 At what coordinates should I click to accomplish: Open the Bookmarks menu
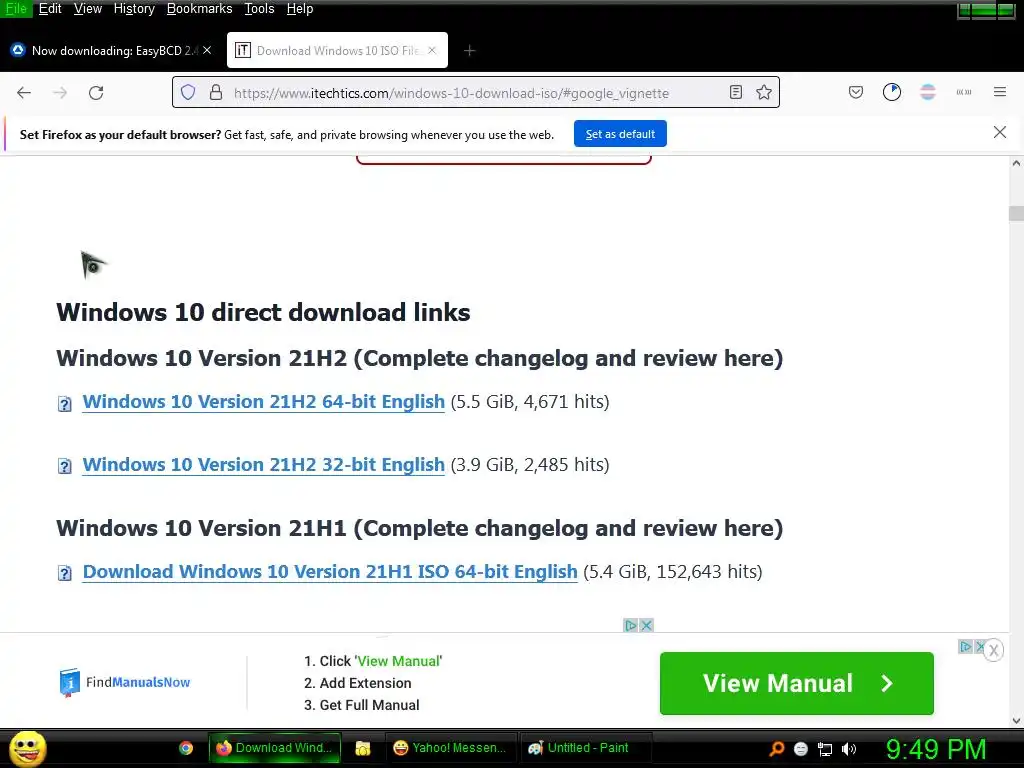pos(199,8)
